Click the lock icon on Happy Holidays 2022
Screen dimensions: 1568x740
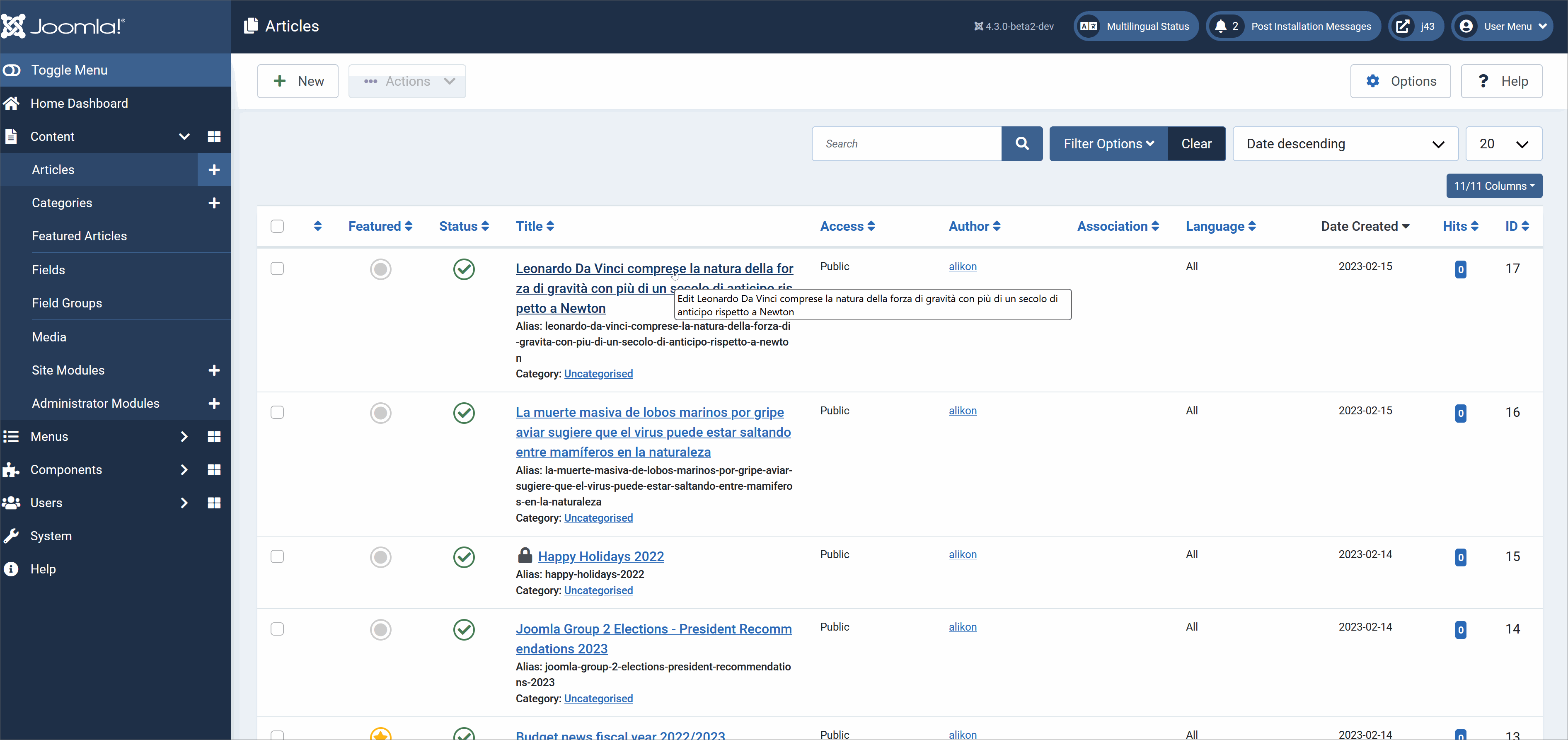click(524, 555)
